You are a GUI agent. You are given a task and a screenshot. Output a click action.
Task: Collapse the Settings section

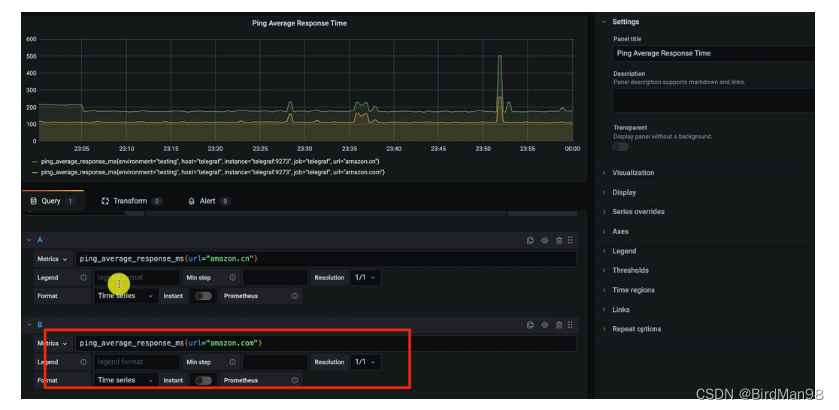point(626,22)
